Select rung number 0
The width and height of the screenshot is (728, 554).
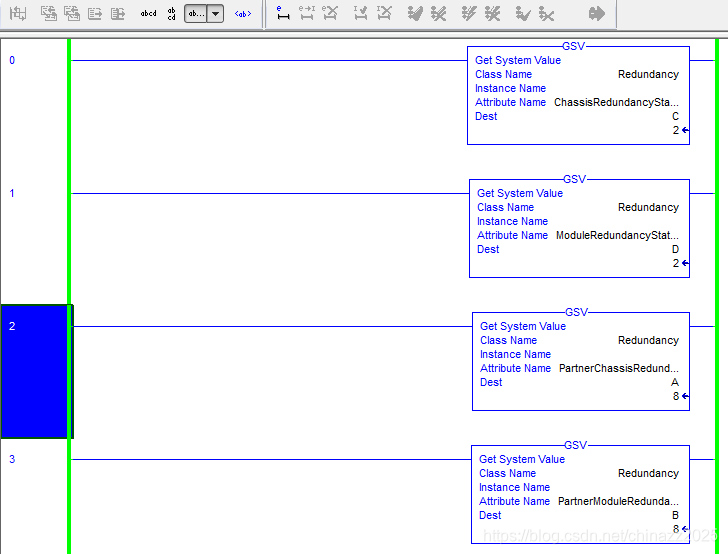tap(12, 60)
